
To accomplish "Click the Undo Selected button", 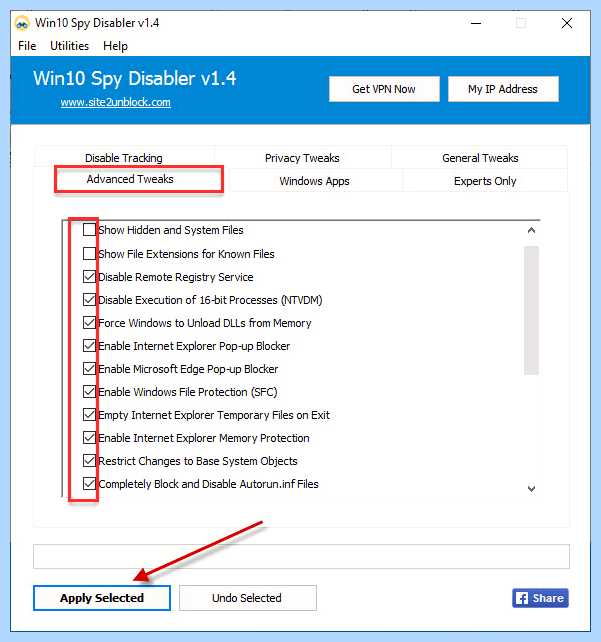I will (247, 598).
